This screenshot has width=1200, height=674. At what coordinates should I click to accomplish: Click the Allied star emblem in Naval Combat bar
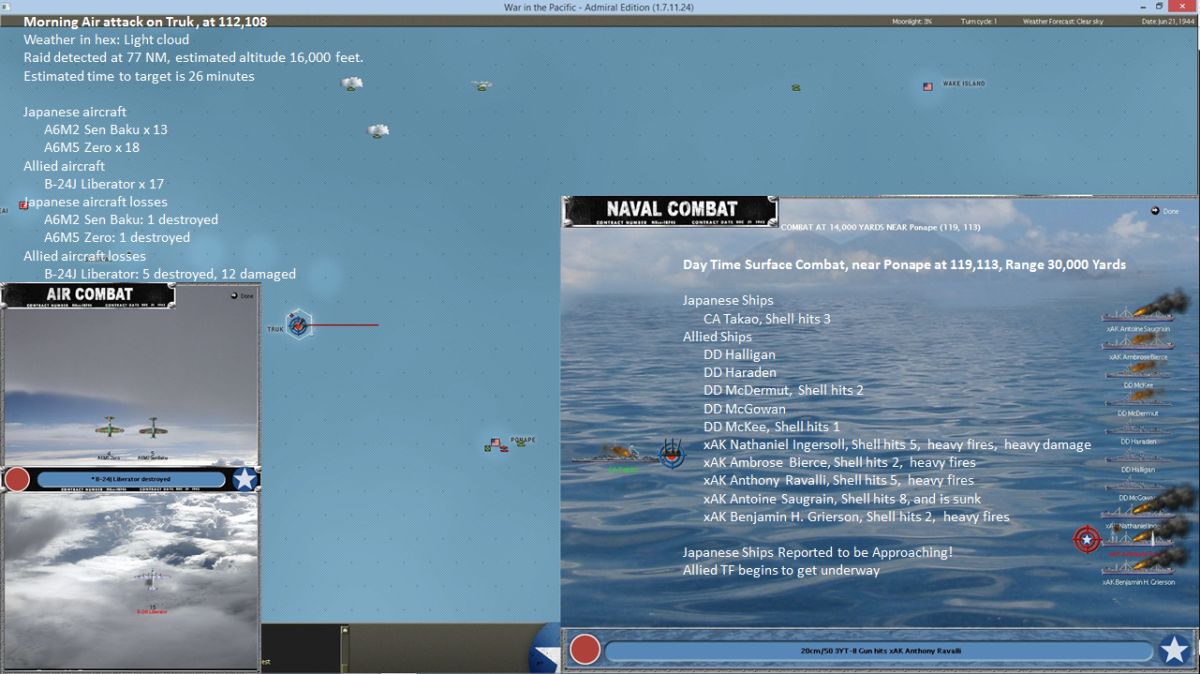pos(1174,650)
